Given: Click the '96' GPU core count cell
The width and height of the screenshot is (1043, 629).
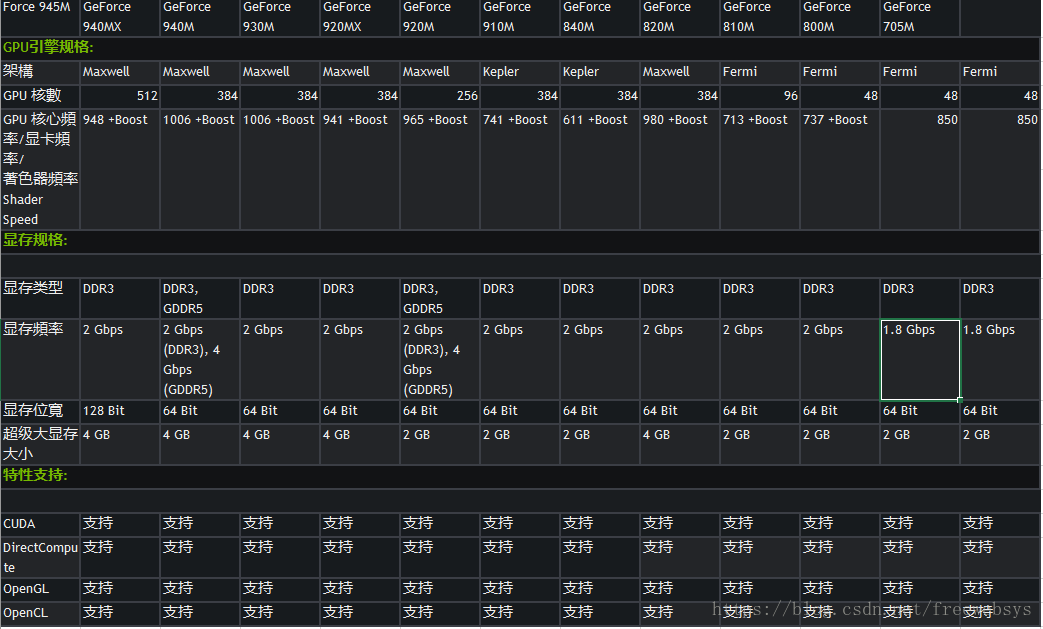Looking at the screenshot, I should [760, 96].
